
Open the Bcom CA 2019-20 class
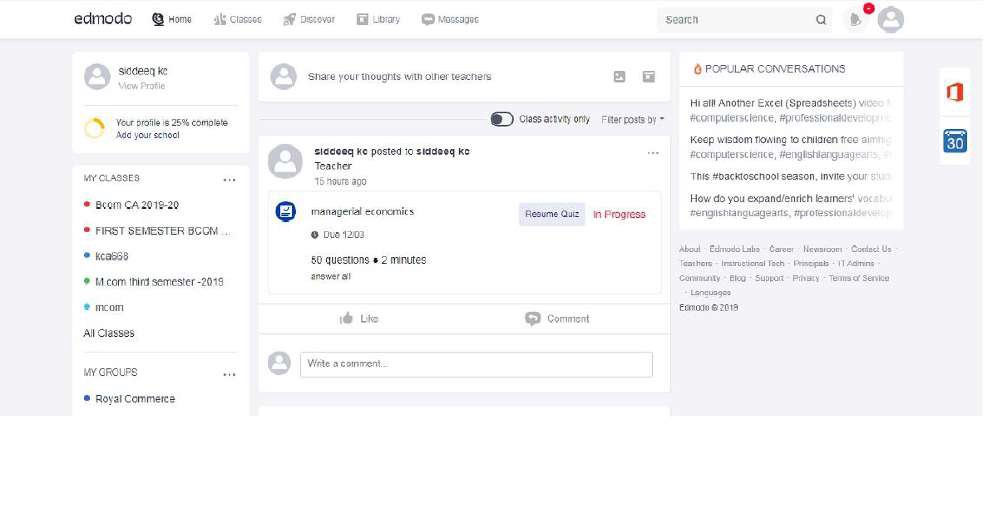137,205
